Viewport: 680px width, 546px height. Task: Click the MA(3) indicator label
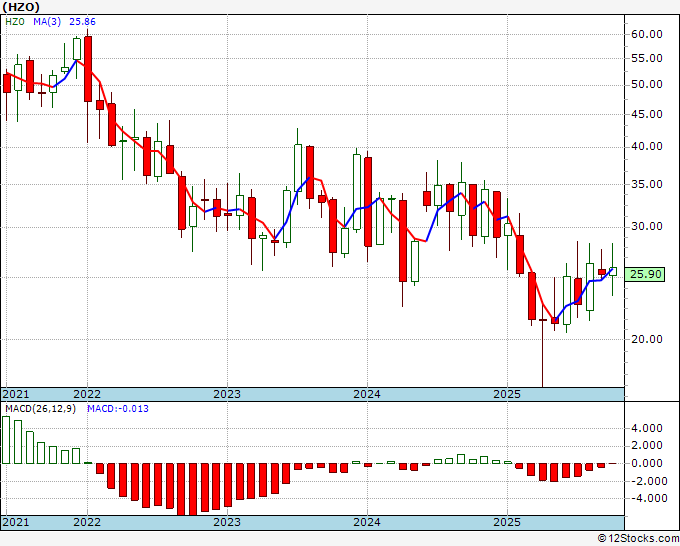(47, 22)
